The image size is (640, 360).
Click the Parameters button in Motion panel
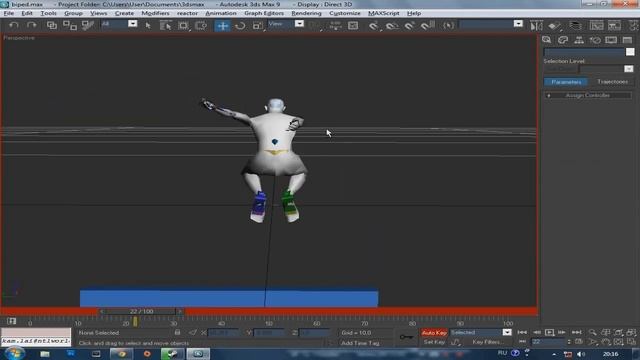coord(566,82)
